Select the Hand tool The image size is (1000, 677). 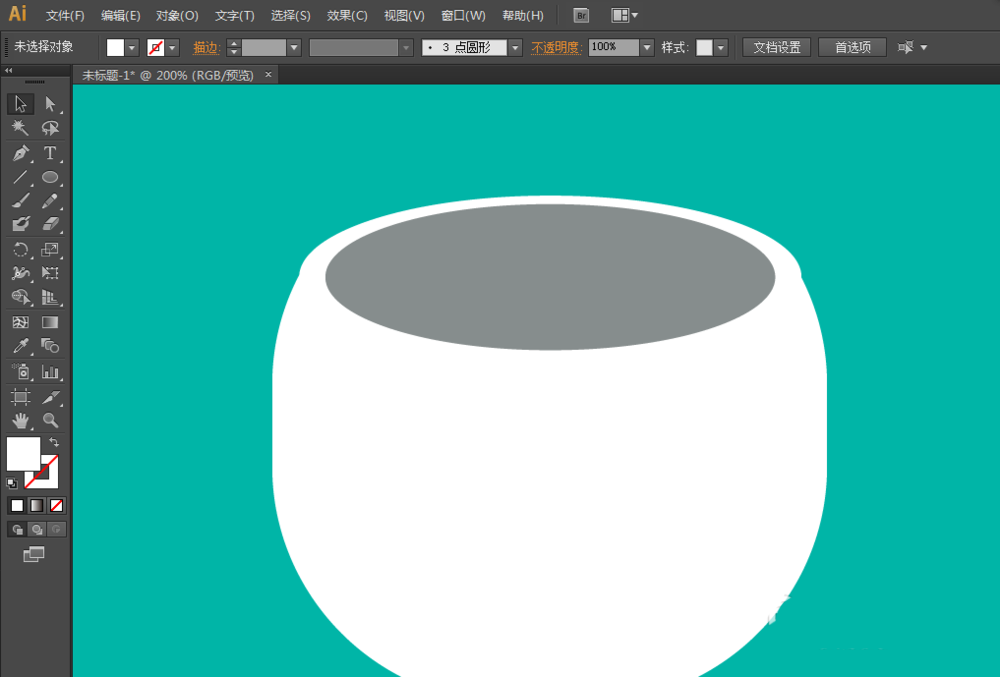click(x=20, y=421)
